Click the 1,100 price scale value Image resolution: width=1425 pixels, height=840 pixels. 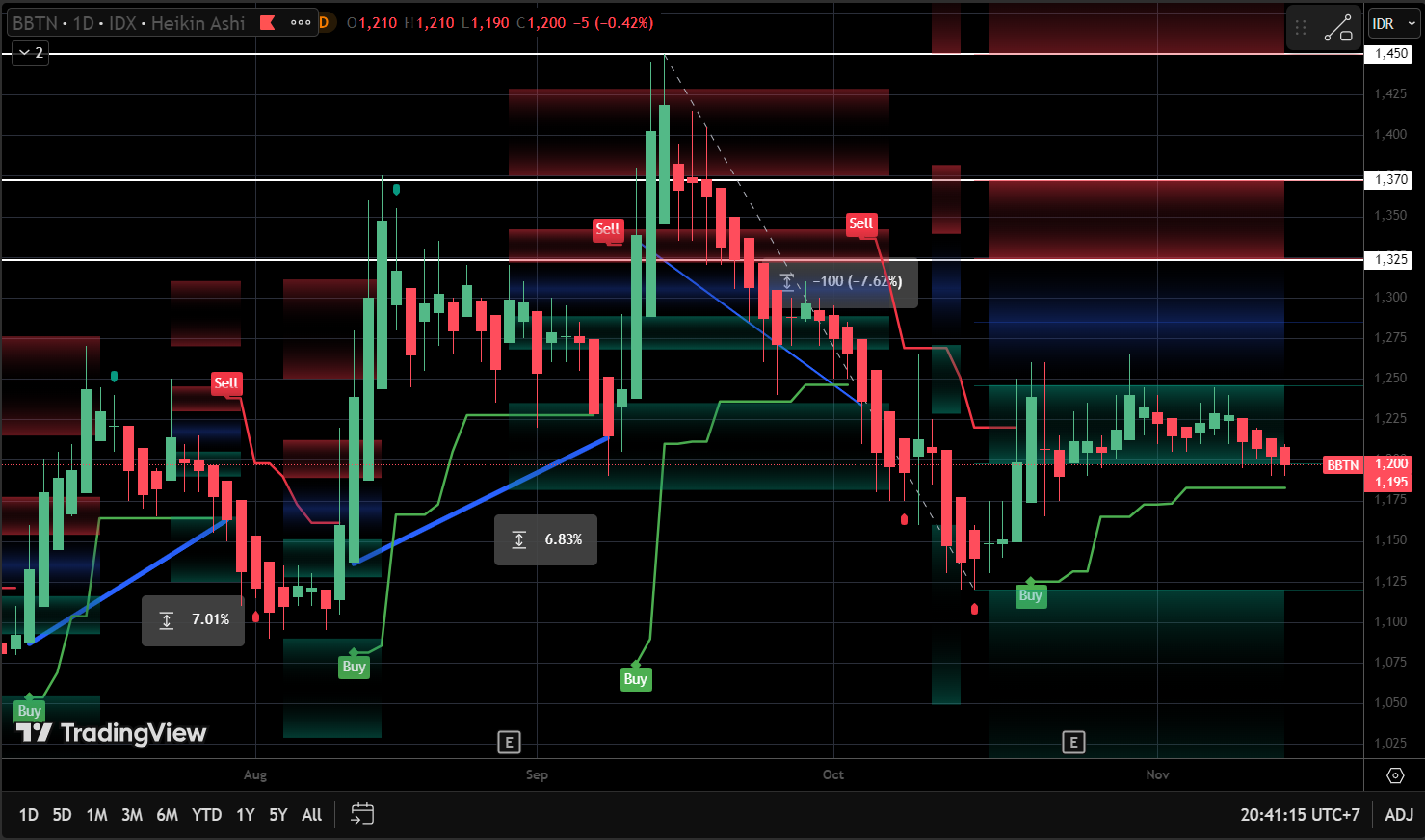point(1390,622)
